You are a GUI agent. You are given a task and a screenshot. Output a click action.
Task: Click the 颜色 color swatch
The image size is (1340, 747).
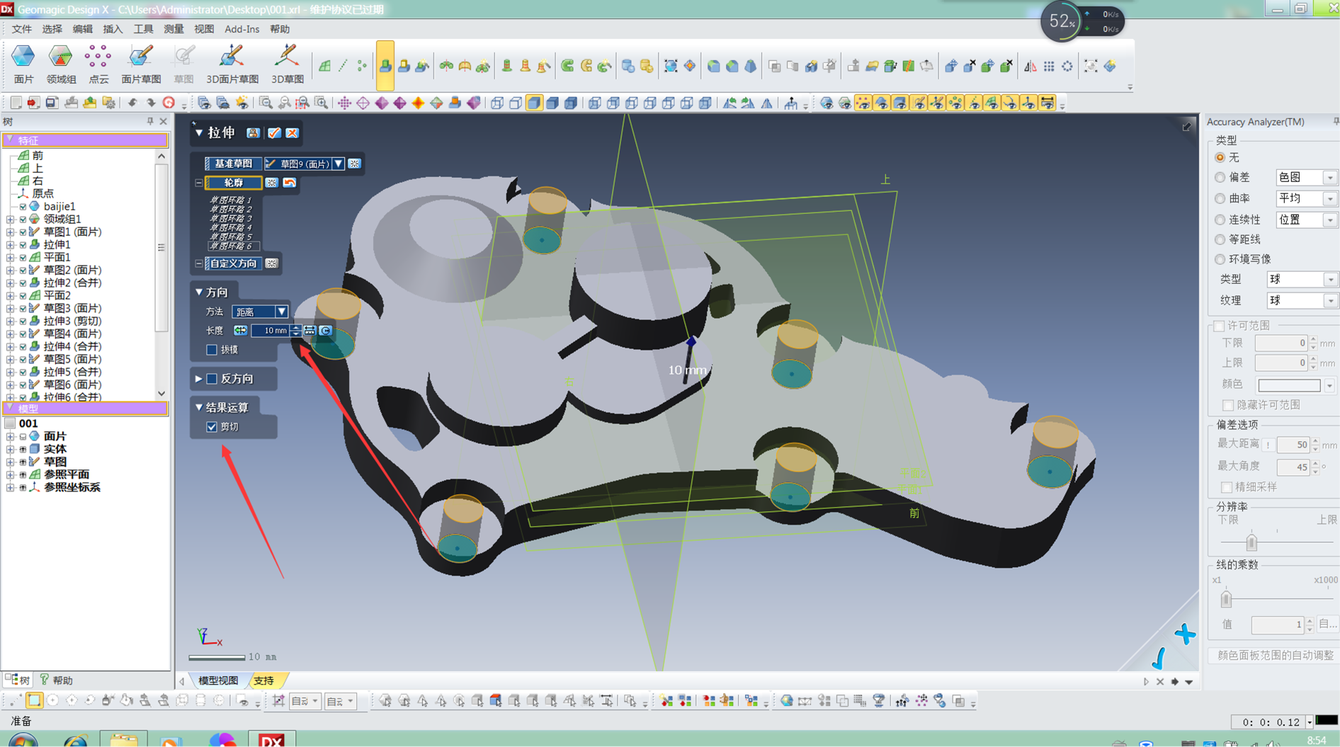click(x=1289, y=384)
